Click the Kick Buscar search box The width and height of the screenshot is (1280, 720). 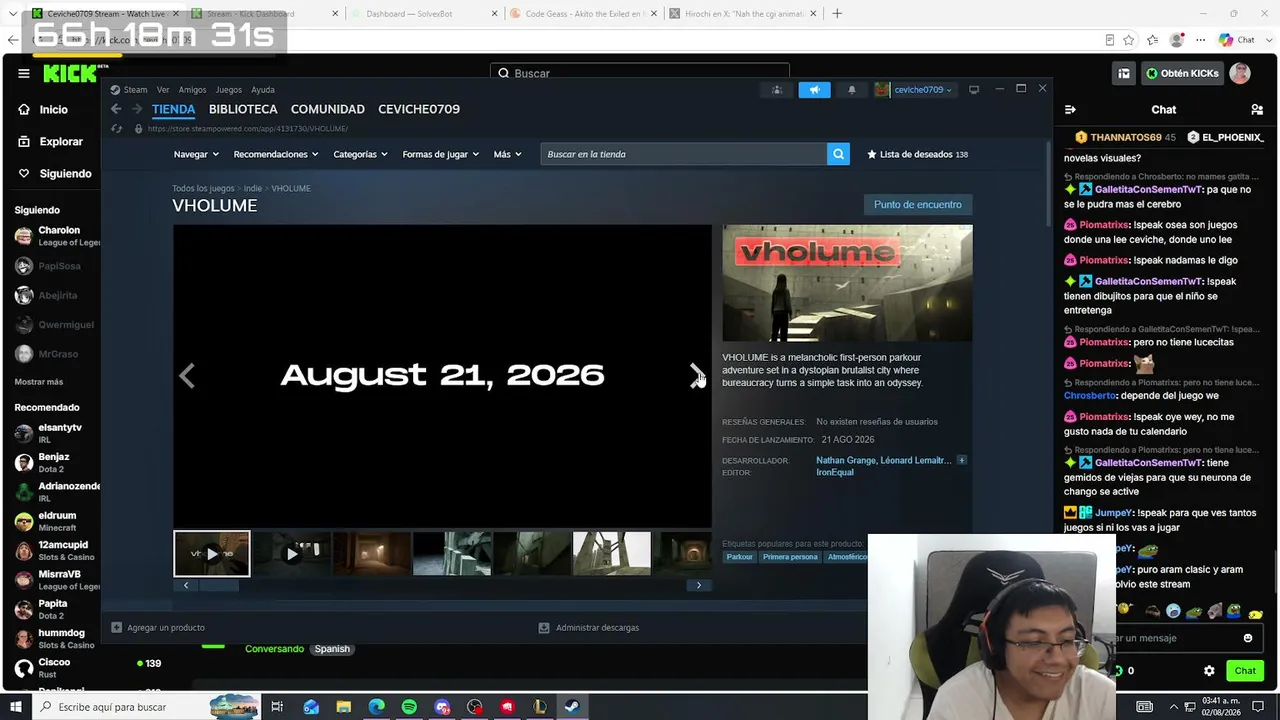coord(640,73)
